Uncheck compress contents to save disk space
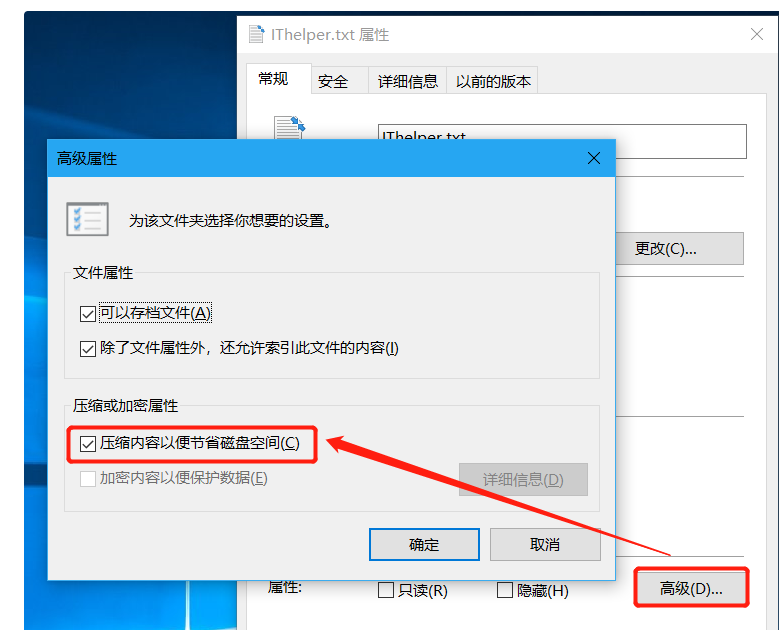The width and height of the screenshot is (779, 630). coord(88,444)
